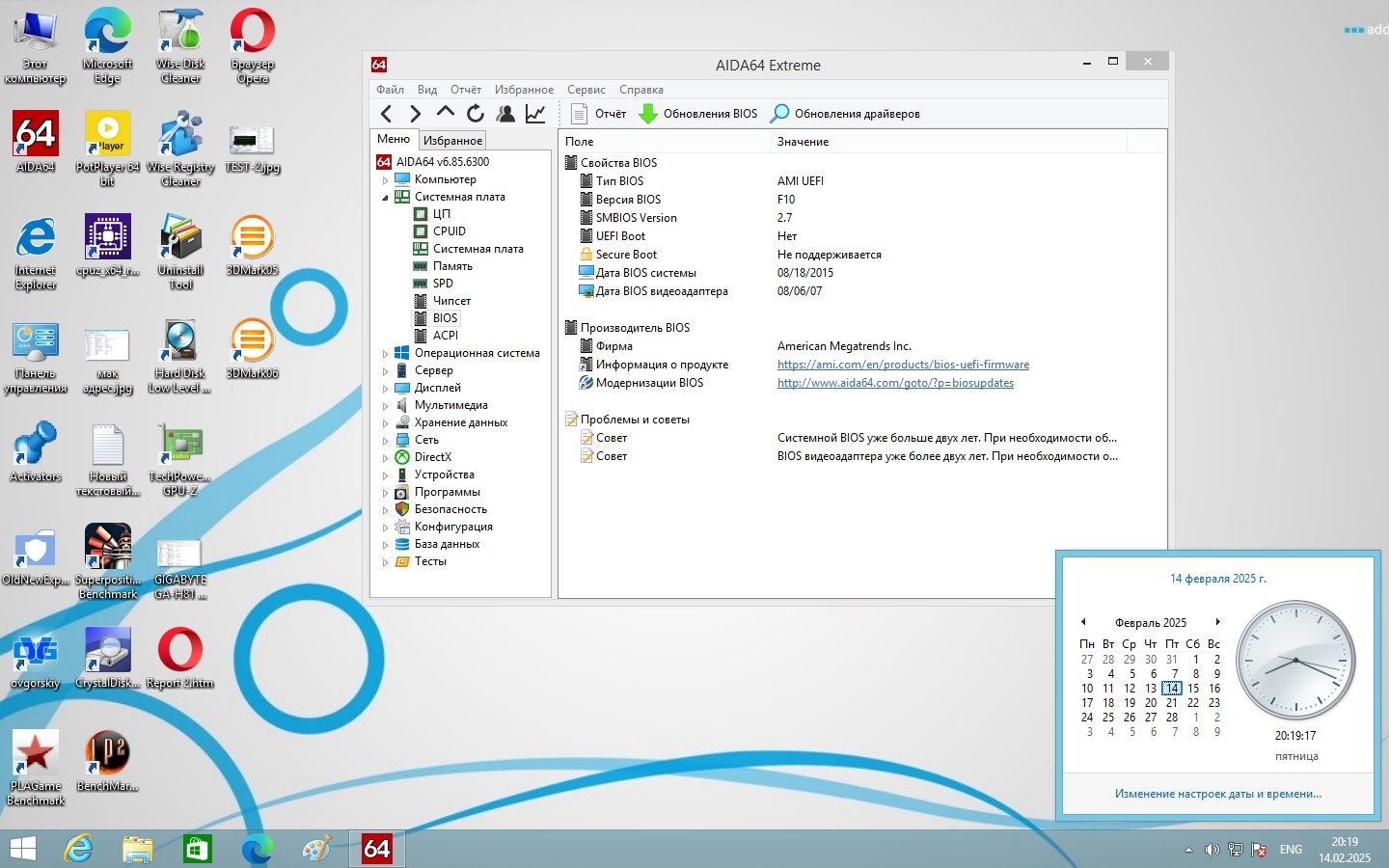This screenshot has height=868, width=1389.
Task: Click the volume speaker tray icon
Action: tap(1212, 850)
